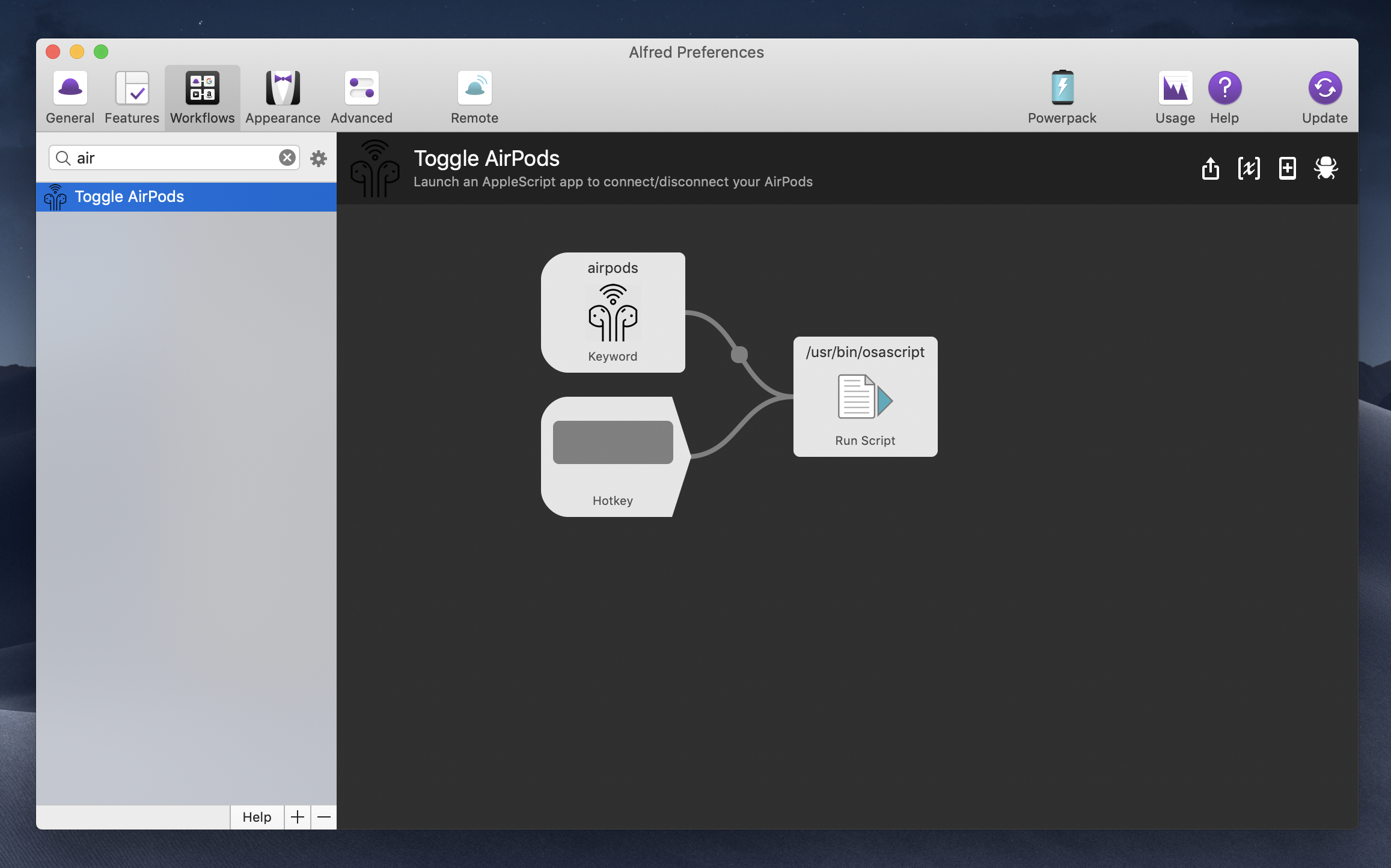Select the /usr/bin/osascript Run Script object
This screenshot has width=1391, height=868.
click(865, 397)
